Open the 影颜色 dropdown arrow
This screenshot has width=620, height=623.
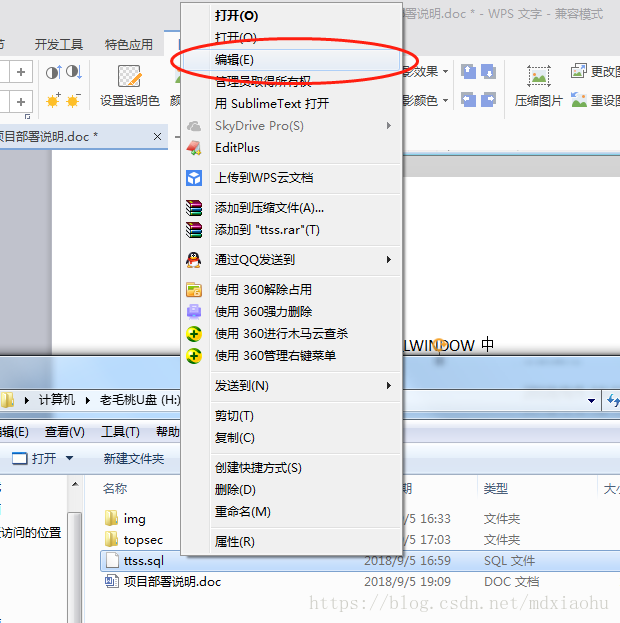point(446,101)
